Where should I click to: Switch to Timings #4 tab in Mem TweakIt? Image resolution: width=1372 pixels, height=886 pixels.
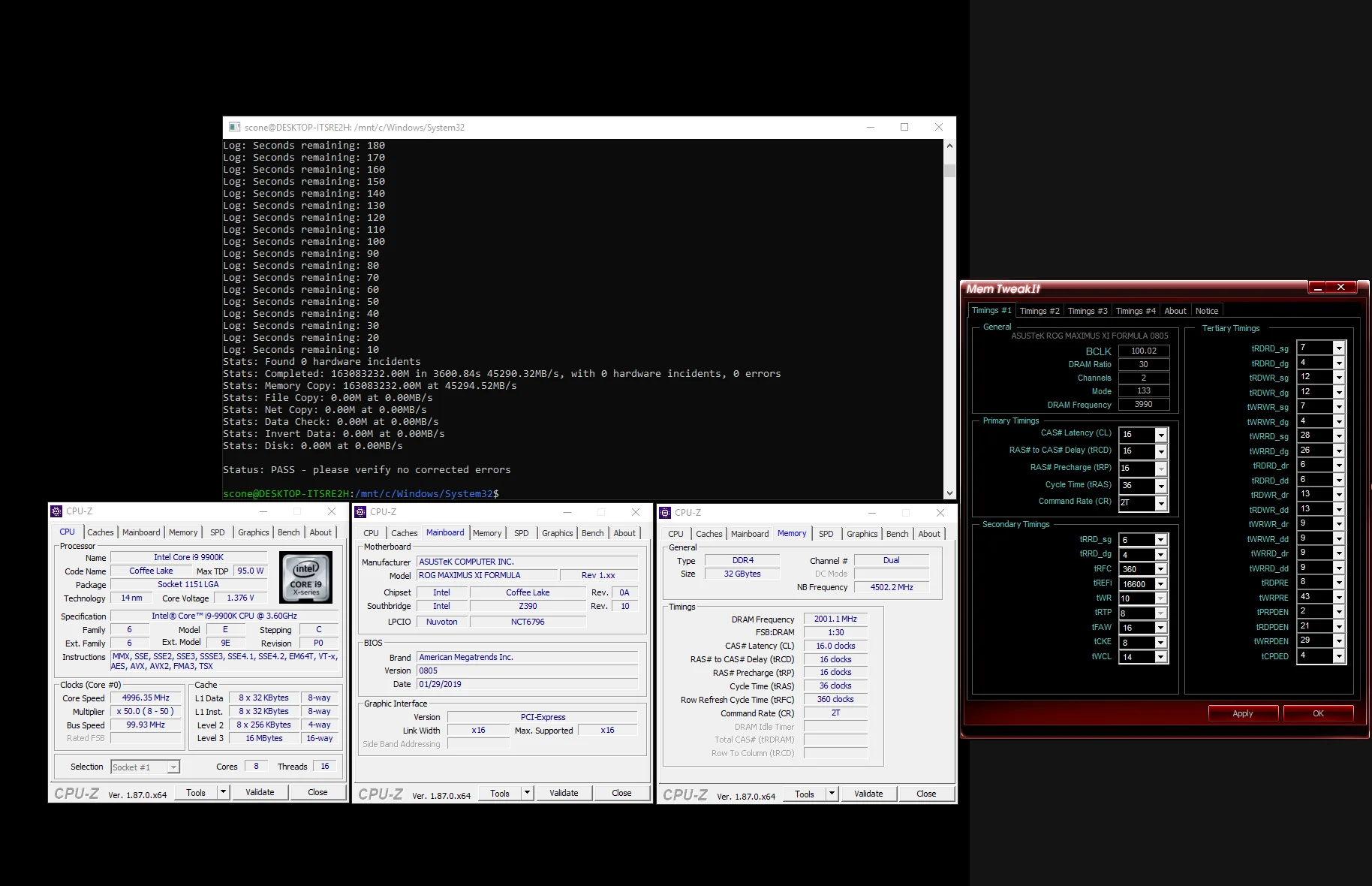coord(1136,311)
